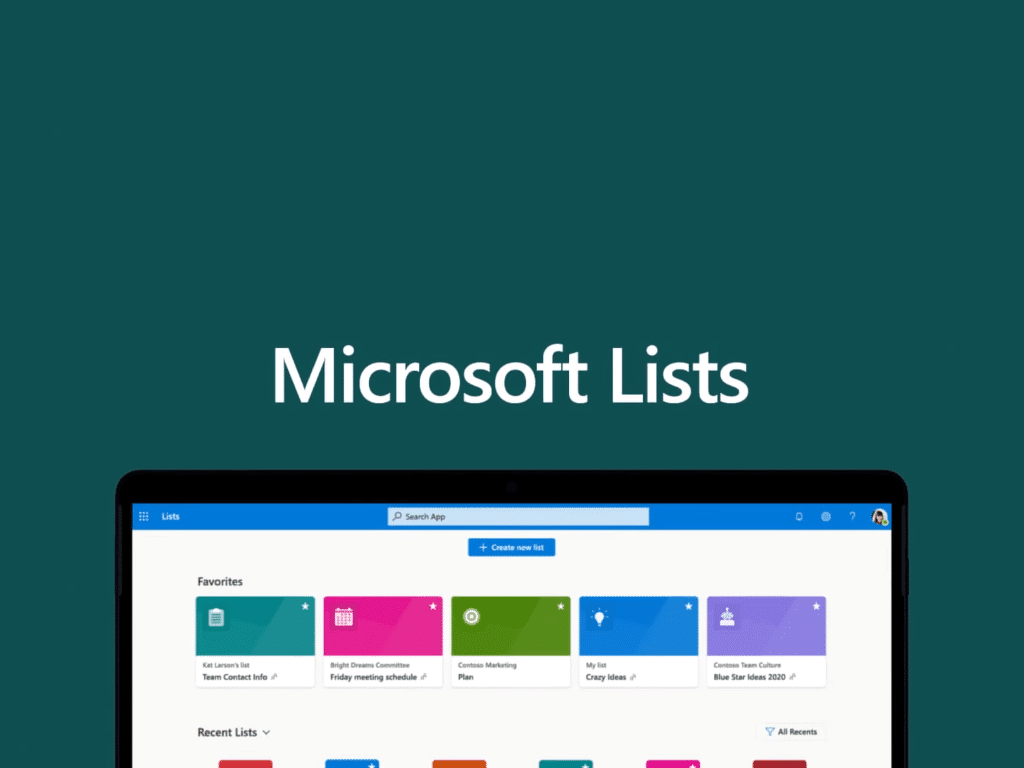Click the lightbulb icon on Crazy Ideas
Viewport: 1024px width, 768px height.
(600, 617)
